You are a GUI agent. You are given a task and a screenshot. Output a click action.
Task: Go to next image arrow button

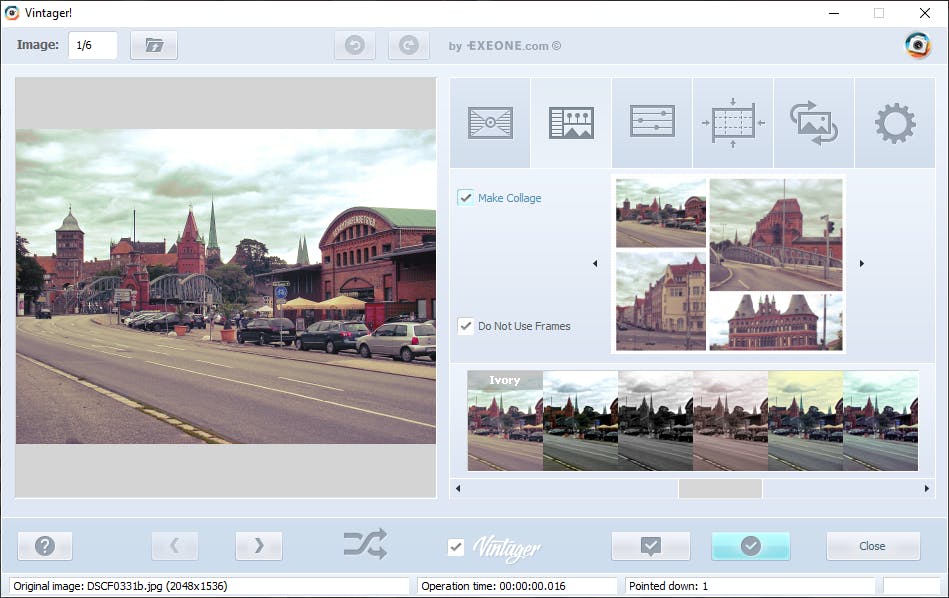click(x=258, y=546)
